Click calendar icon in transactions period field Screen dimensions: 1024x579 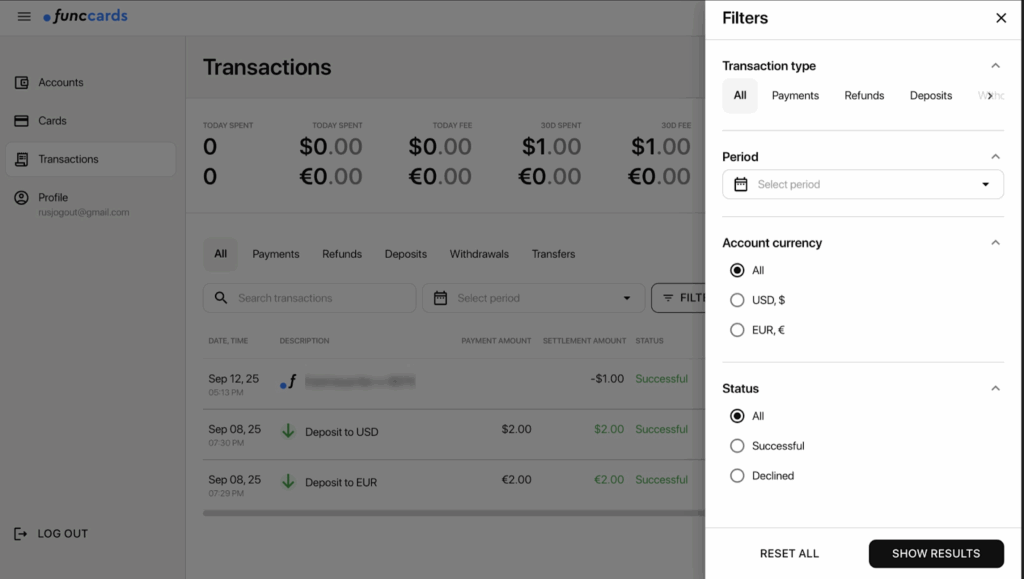441,298
